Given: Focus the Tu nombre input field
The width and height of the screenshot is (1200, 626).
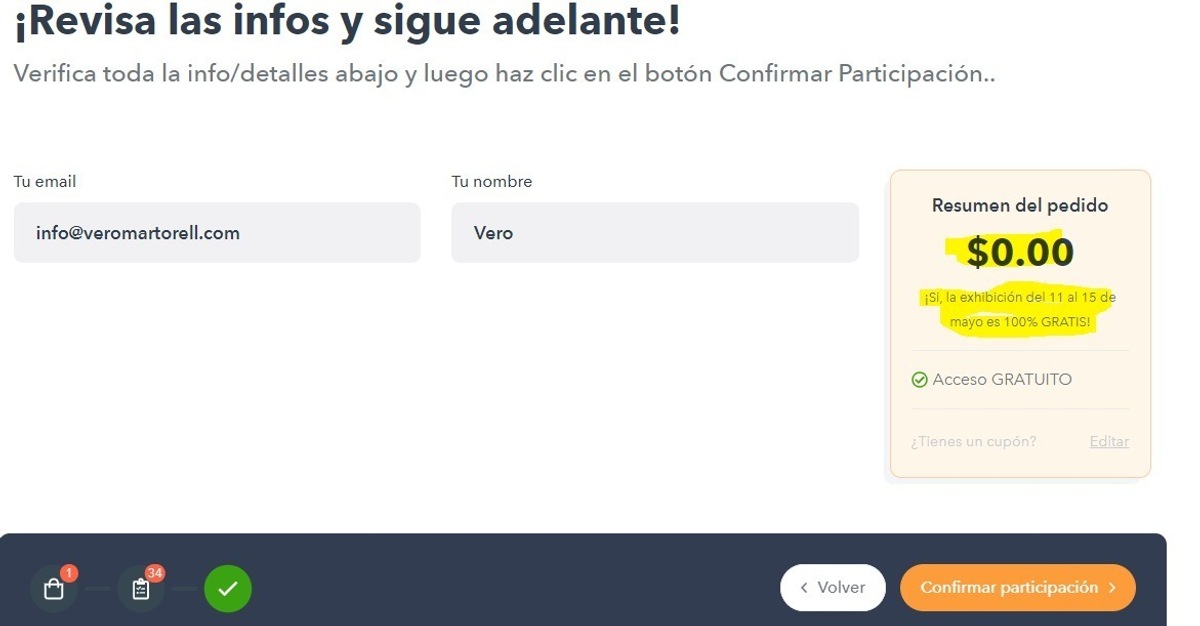Looking at the screenshot, I should 655,233.
